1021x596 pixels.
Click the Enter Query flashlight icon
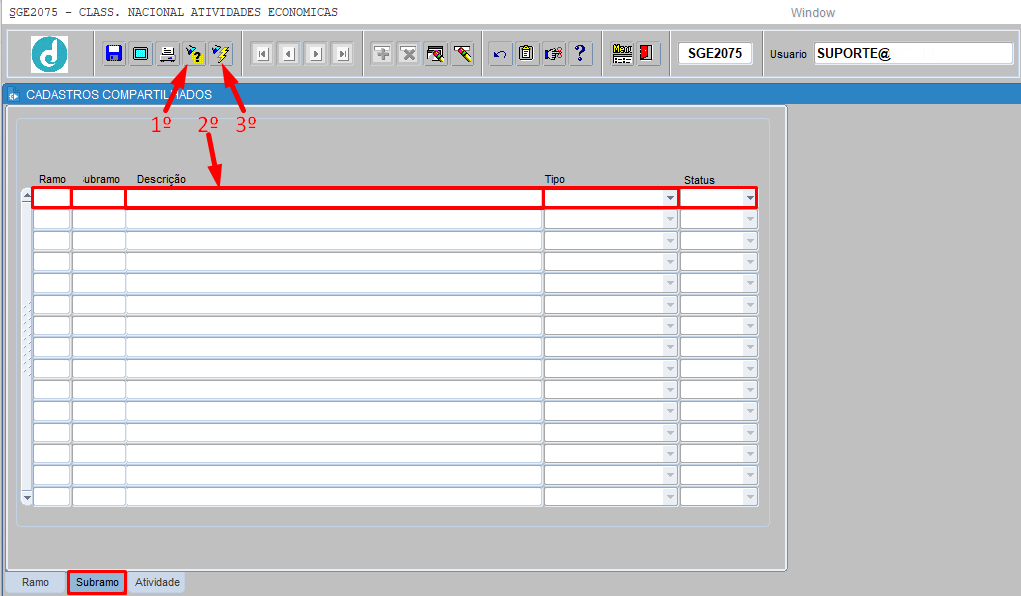click(194, 54)
